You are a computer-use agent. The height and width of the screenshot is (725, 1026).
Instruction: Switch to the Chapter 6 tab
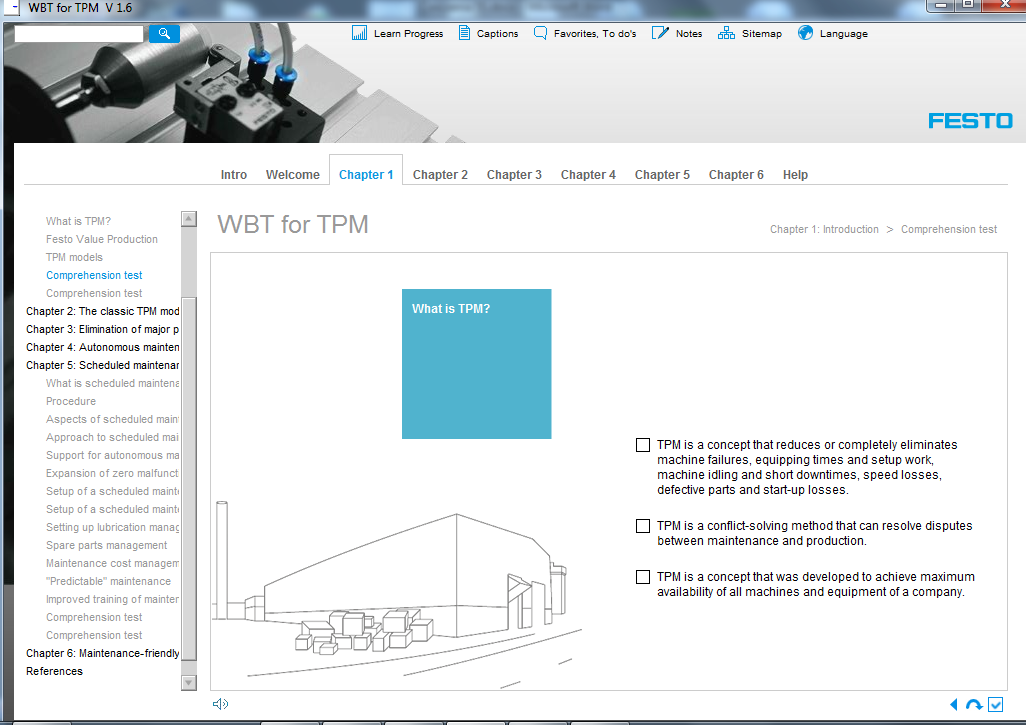pos(736,175)
